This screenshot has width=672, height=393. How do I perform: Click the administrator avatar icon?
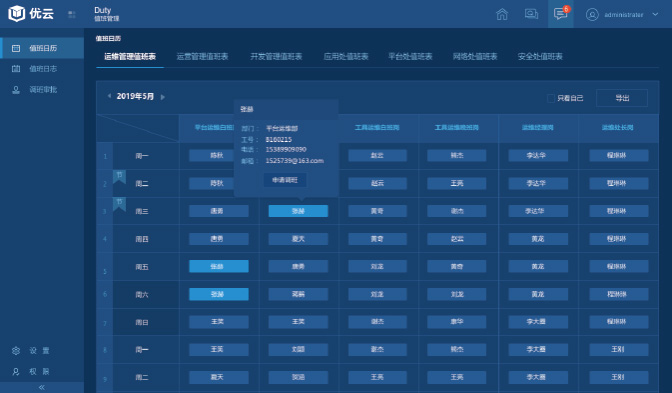[592, 15]
